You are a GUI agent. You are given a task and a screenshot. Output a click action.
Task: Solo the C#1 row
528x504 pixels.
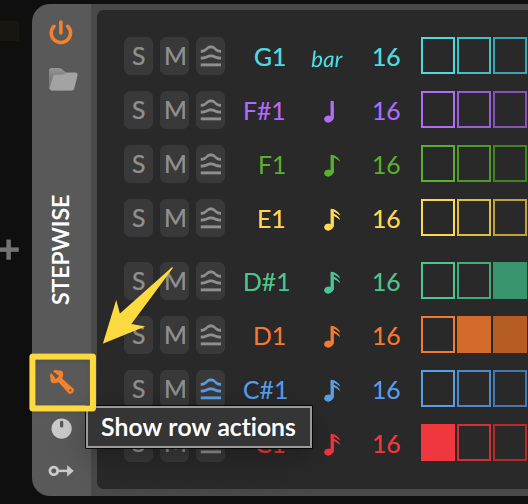pos(138,389)
